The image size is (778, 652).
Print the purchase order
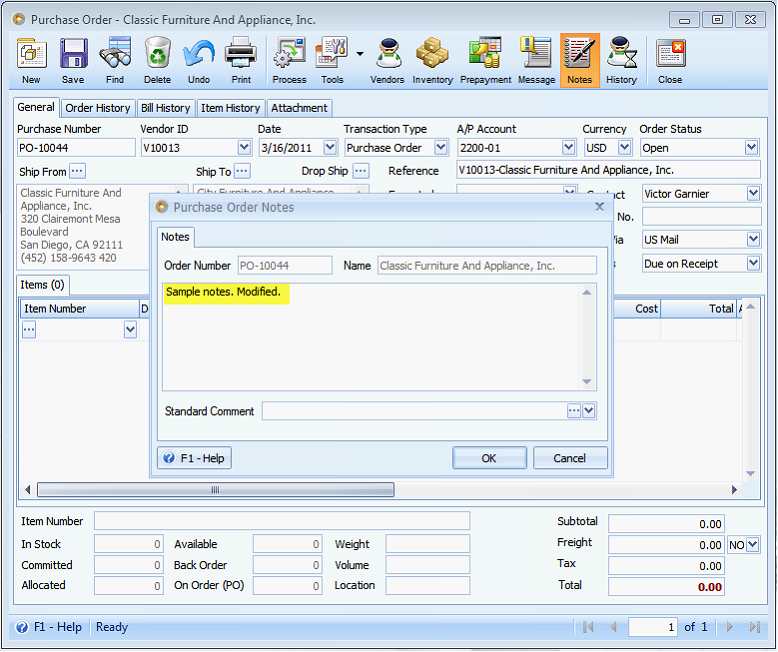241,61
